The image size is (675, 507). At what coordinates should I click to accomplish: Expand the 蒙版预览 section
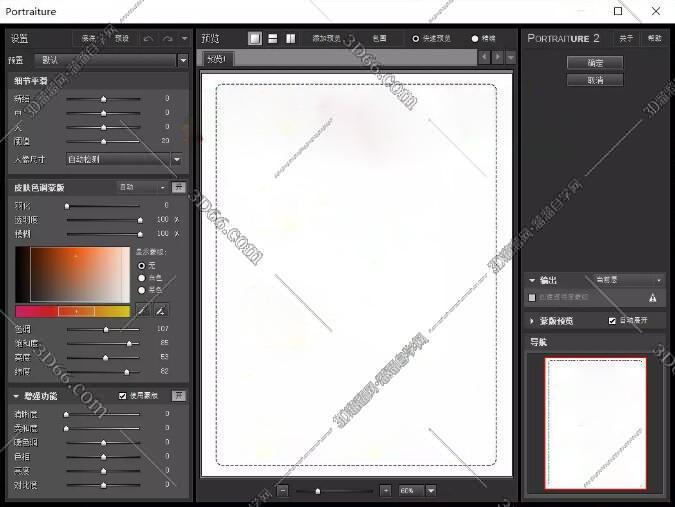click(532, 321)
